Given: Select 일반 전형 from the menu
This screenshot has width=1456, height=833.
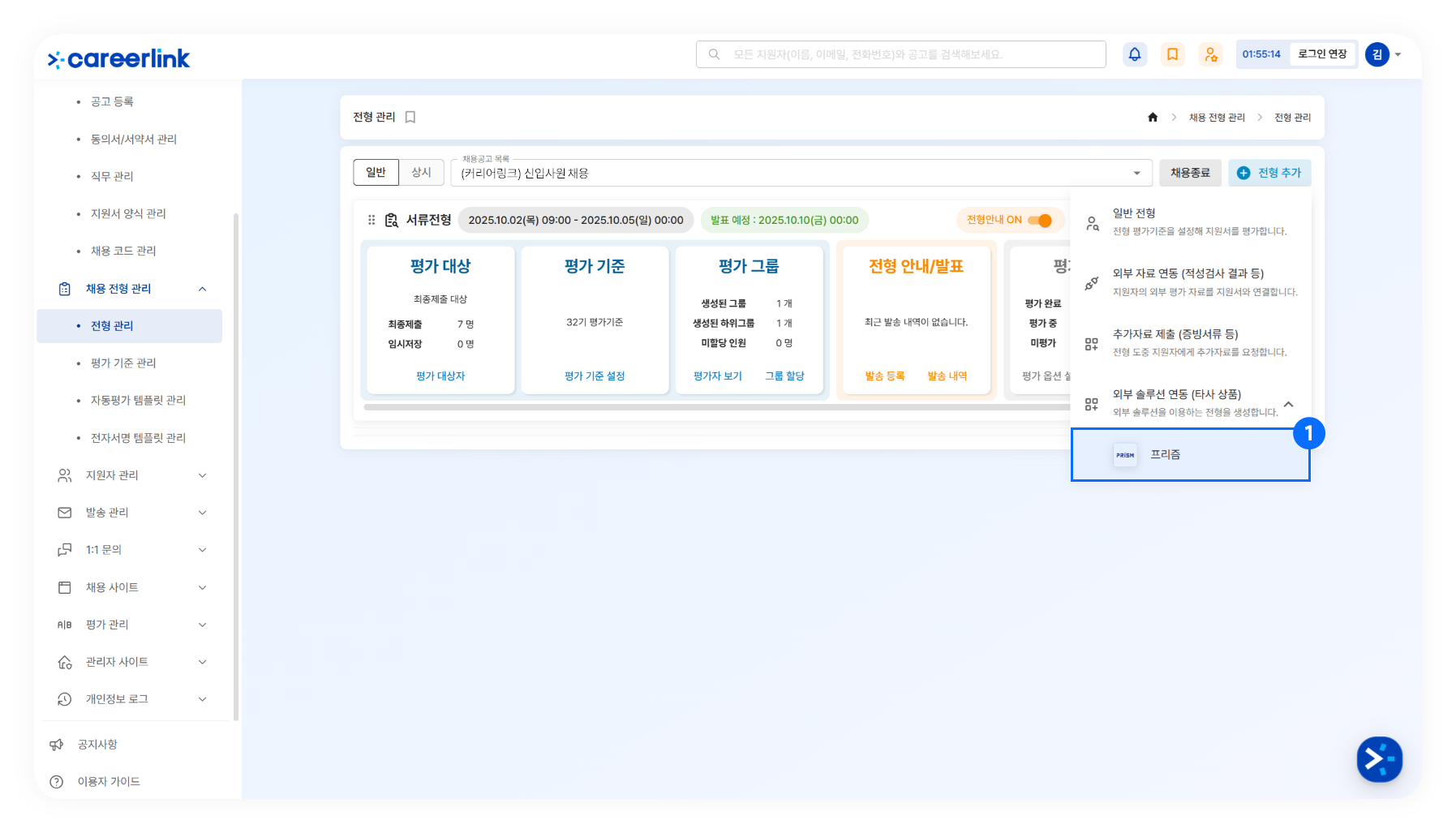Looking at the screenshot, I should (x=1191, y=222).
